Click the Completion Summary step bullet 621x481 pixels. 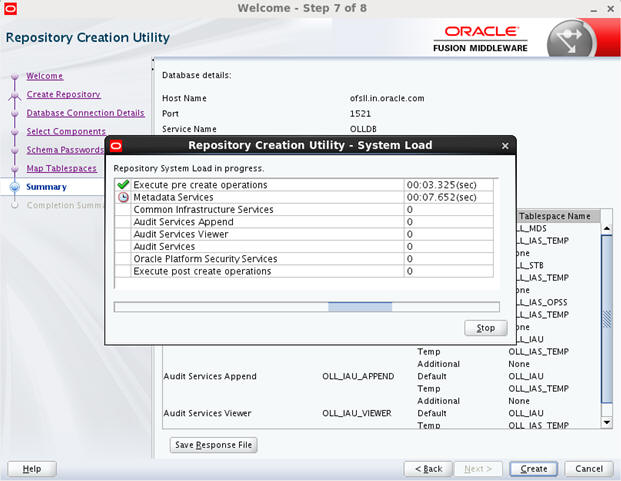click(x=15, y=205)
